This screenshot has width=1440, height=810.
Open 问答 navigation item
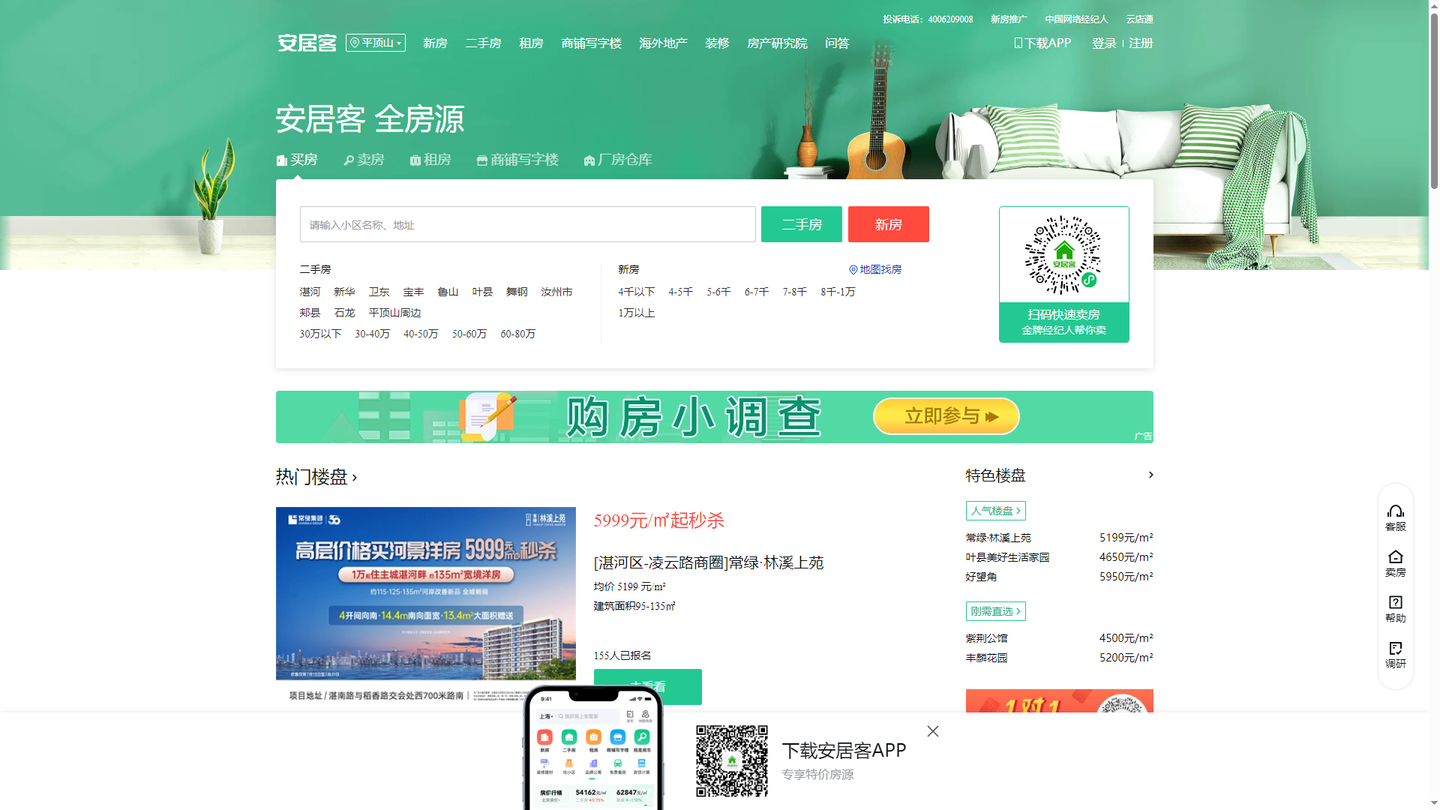click(x=837, y=43)
